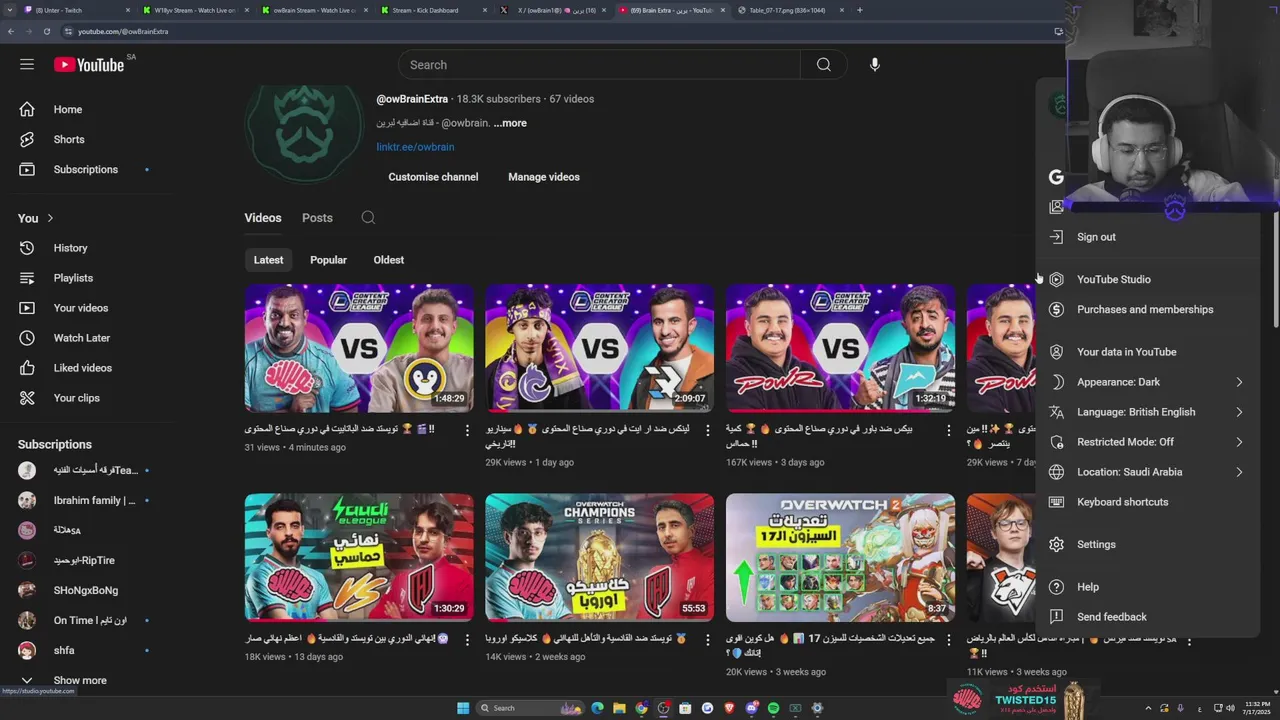Open the Overwatch Champions 55:53 thumbnail
Image resolution: width=1280 pixels, height=720 pixels.
point(600,557)
